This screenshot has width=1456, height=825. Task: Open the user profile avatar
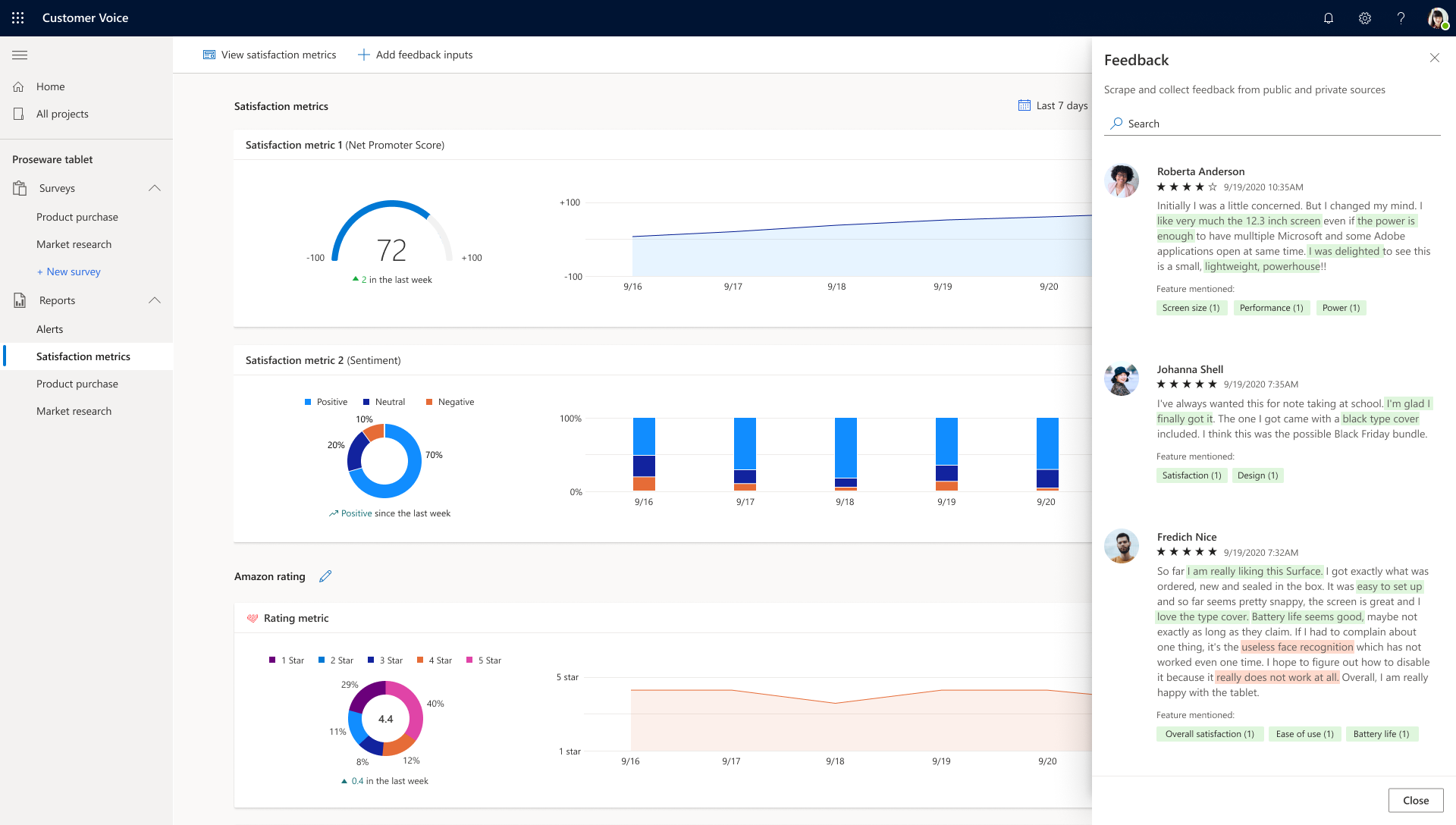coord(1438,18)
